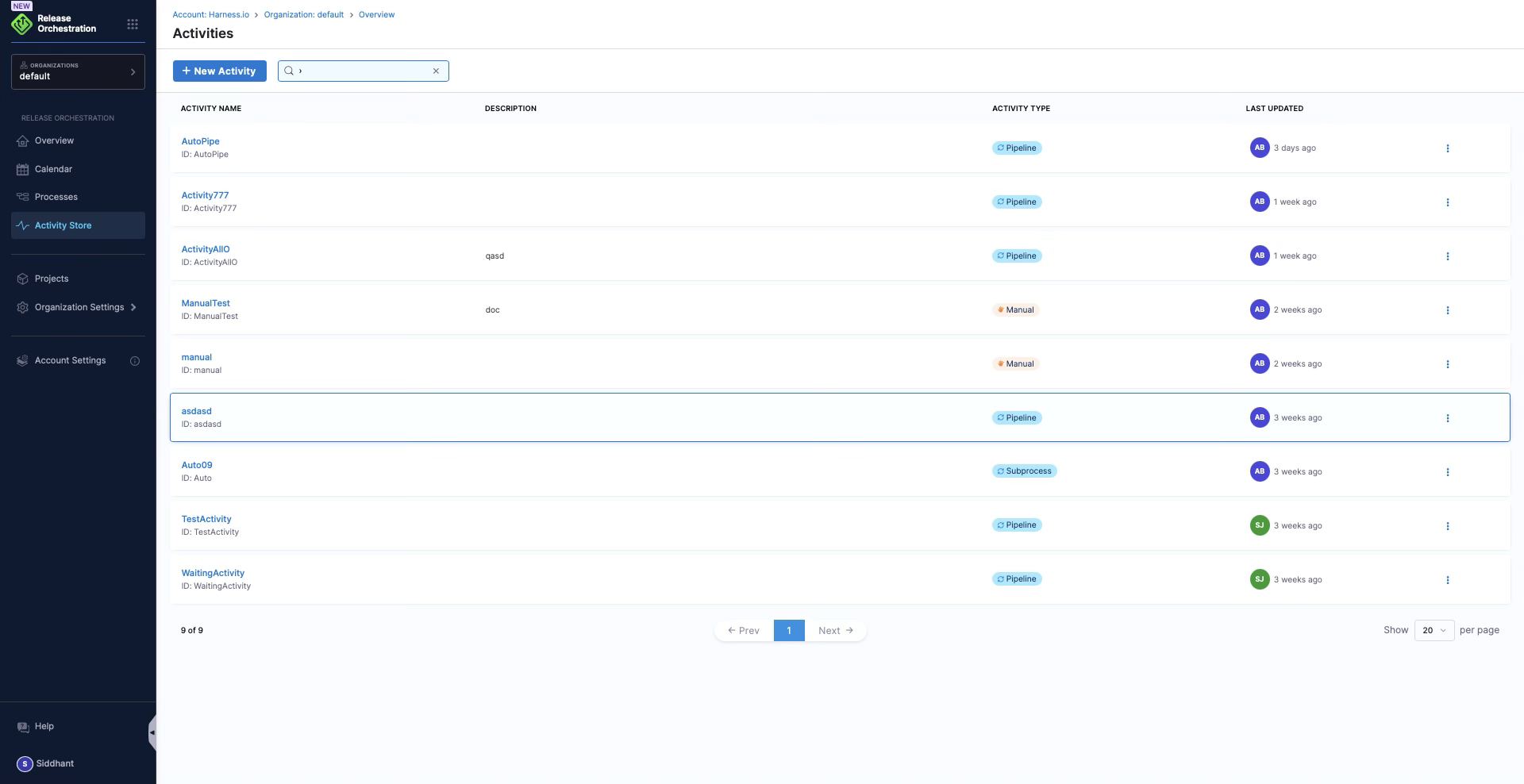Open the Activity777 activity link
Screen dimensions: 1524x784
205,195
